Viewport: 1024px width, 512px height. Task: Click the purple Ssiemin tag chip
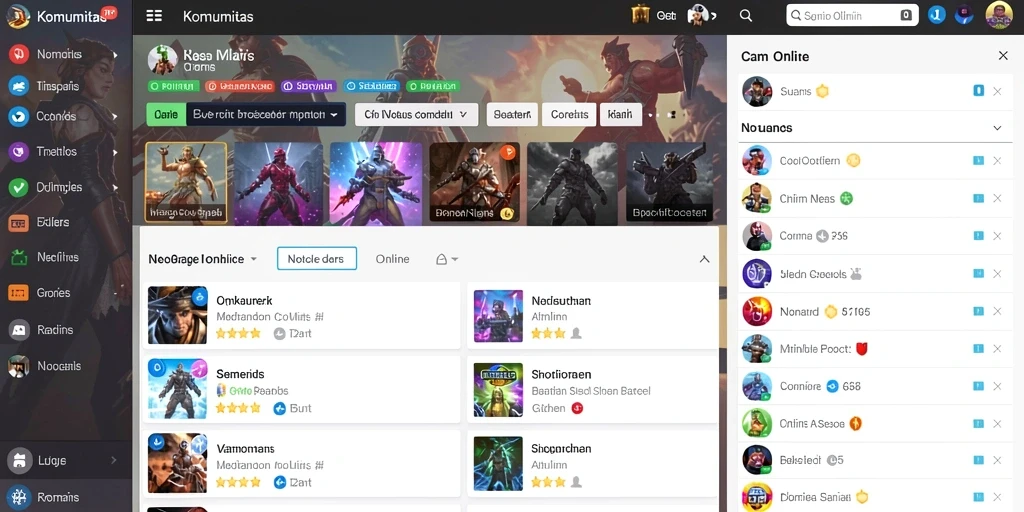[309, 86]
